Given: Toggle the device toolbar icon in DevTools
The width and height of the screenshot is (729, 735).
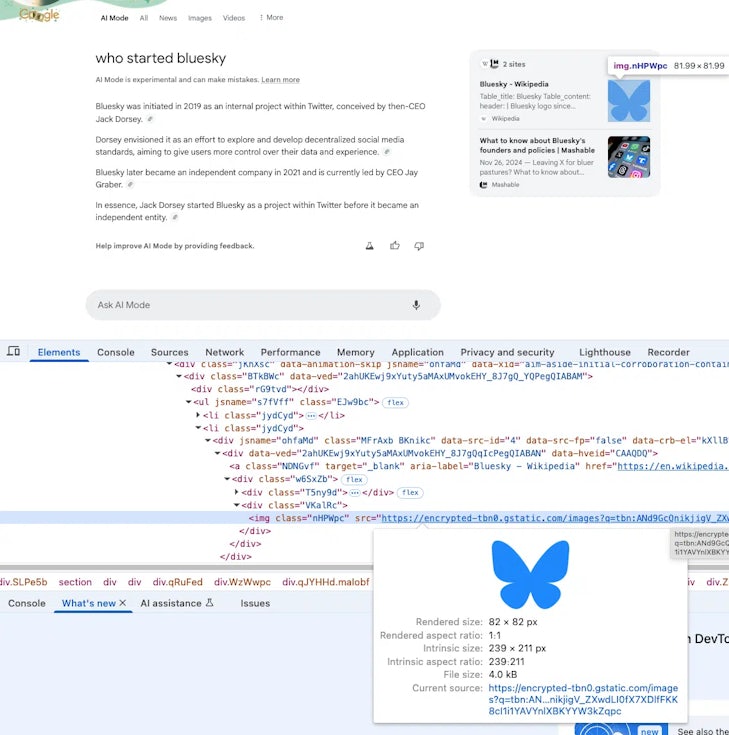Looking at the screenshot, I should coord(13,352).
